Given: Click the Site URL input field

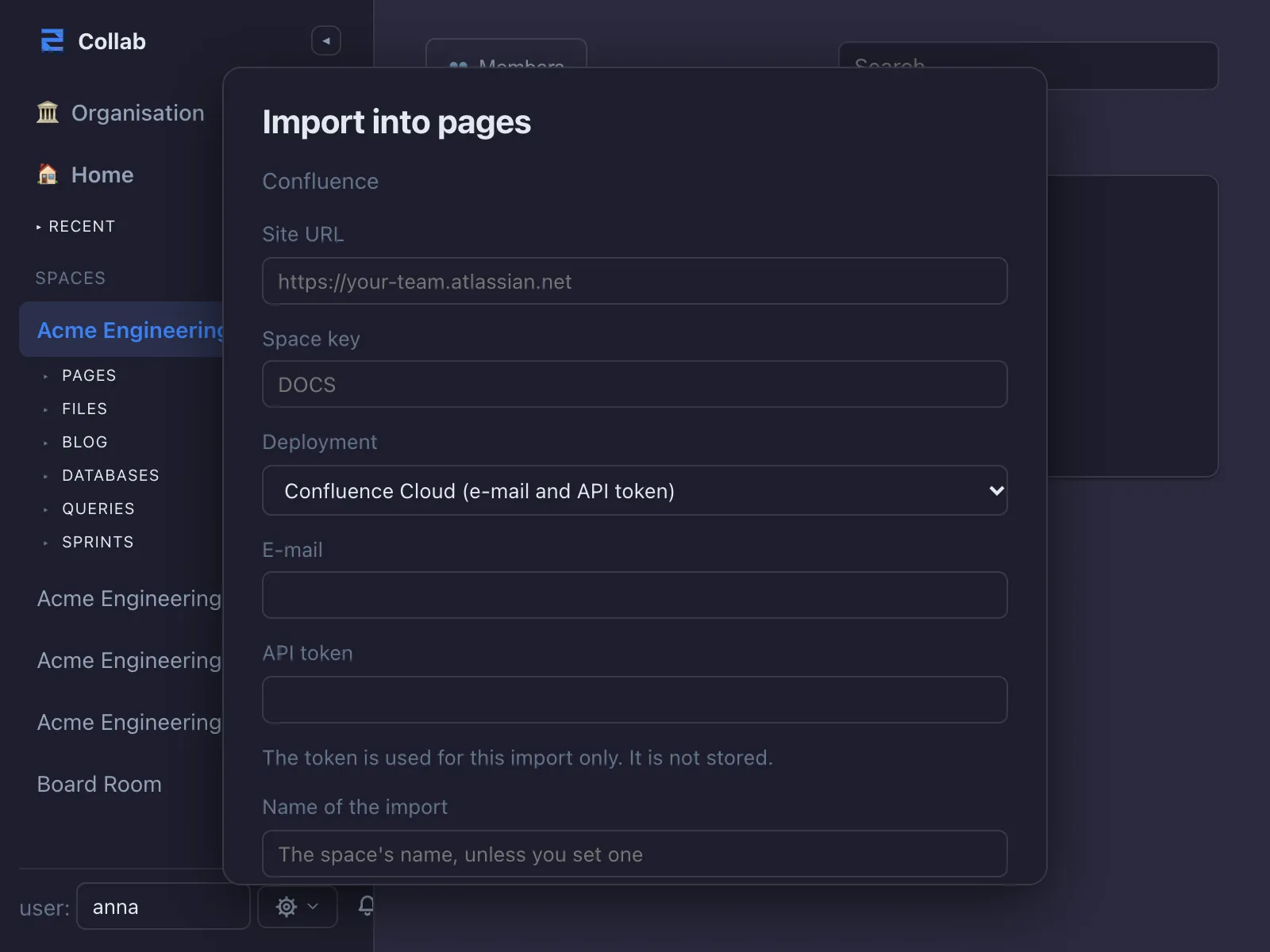Looking at the screenshot, I should point(635,281).
